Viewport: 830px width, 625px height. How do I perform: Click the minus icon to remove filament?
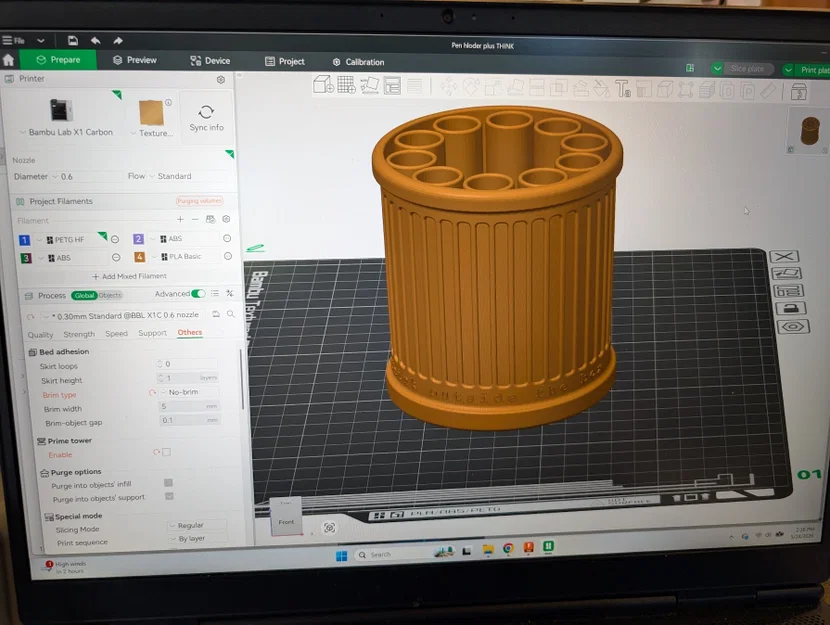[195, 219]
